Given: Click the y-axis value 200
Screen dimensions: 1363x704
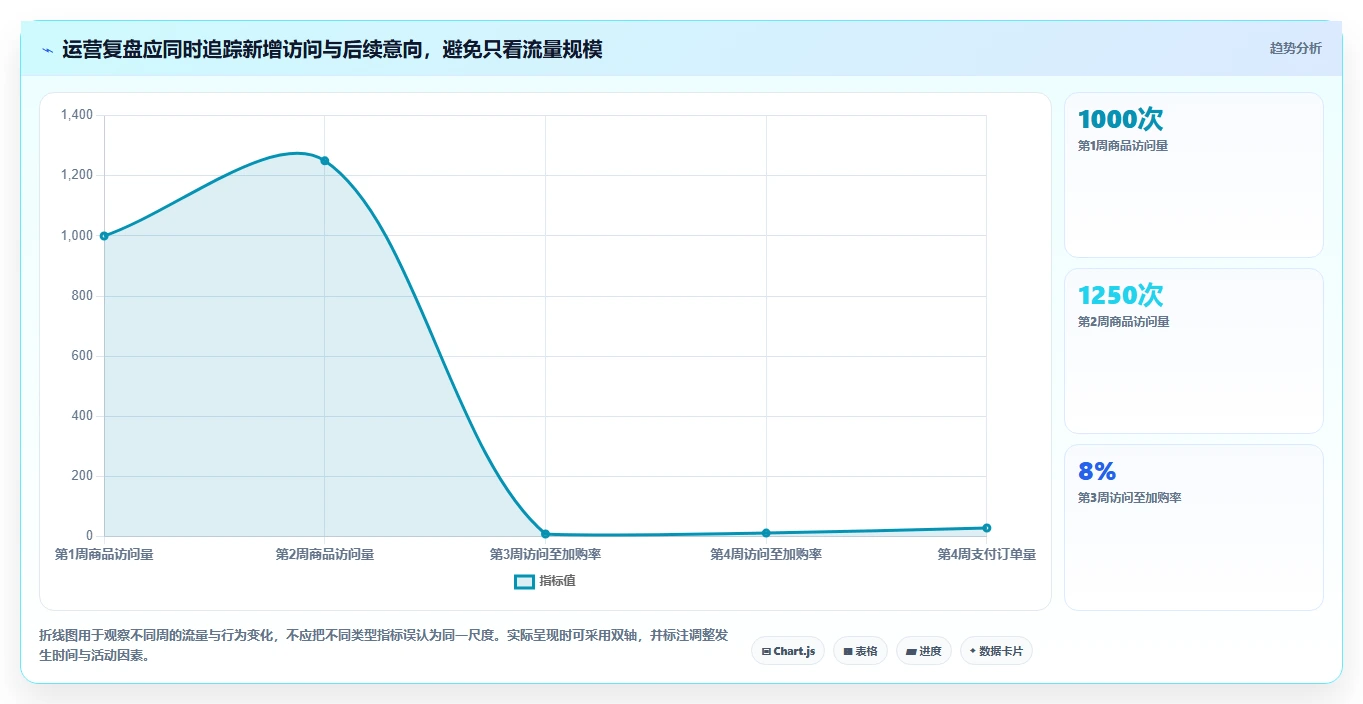Looking at the screenshot, I should [83, 476].
